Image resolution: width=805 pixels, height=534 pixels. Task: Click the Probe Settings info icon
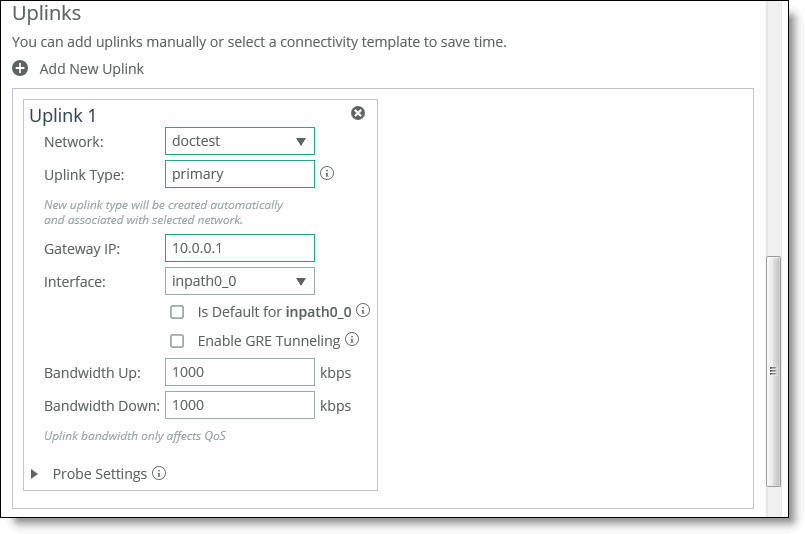pos(159,473)
